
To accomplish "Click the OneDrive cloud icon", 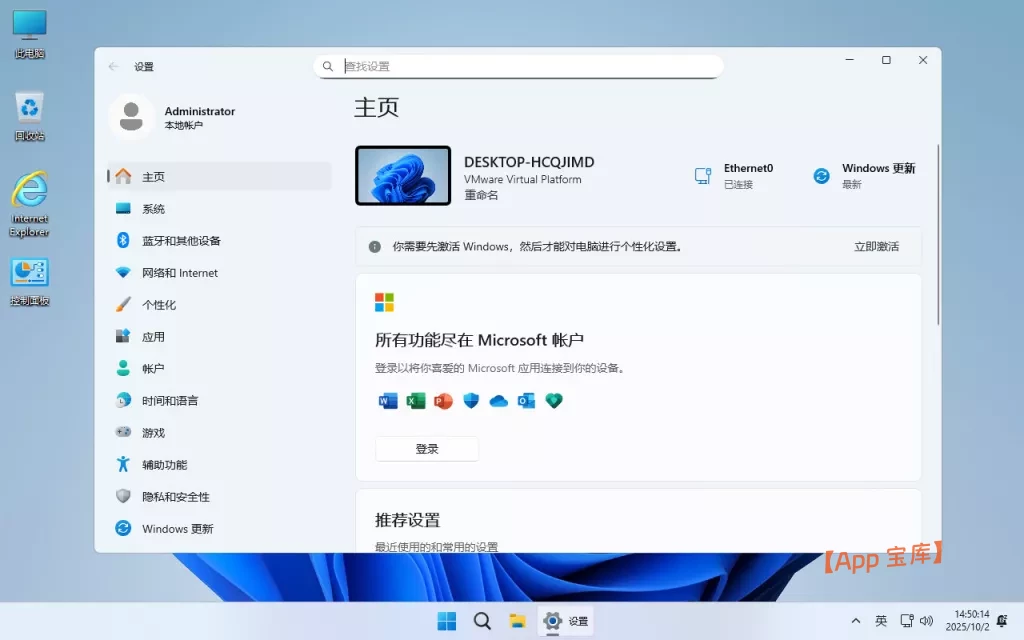I will coord(498,400).
